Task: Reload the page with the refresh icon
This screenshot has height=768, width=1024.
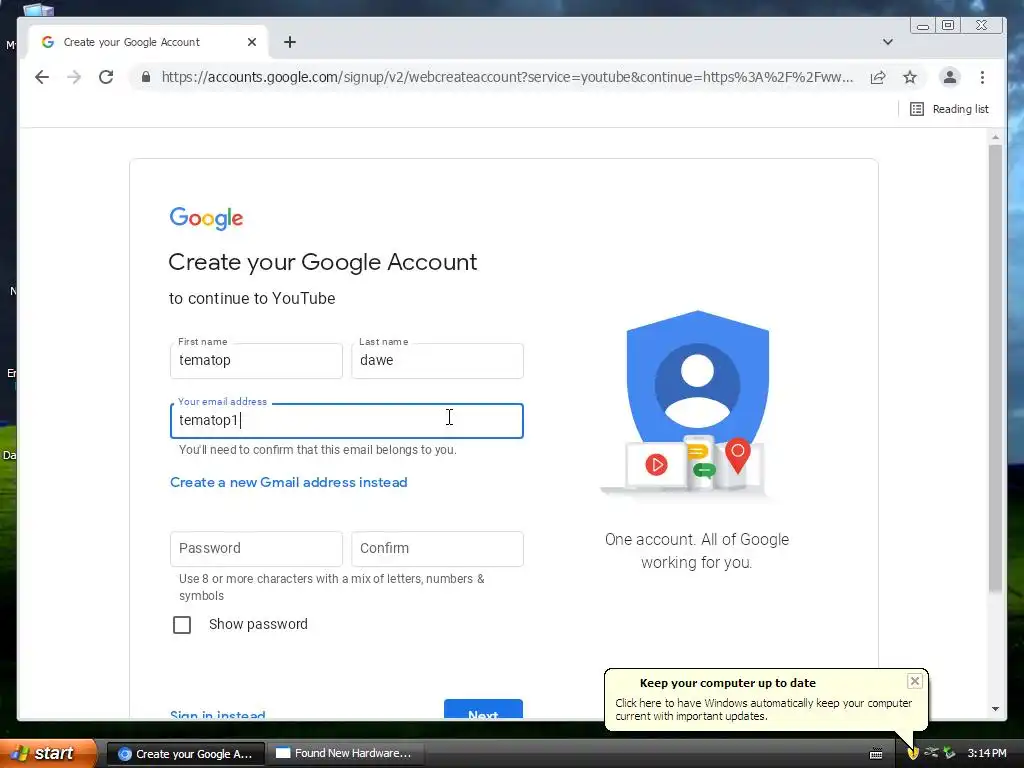Action: point(106,77)
